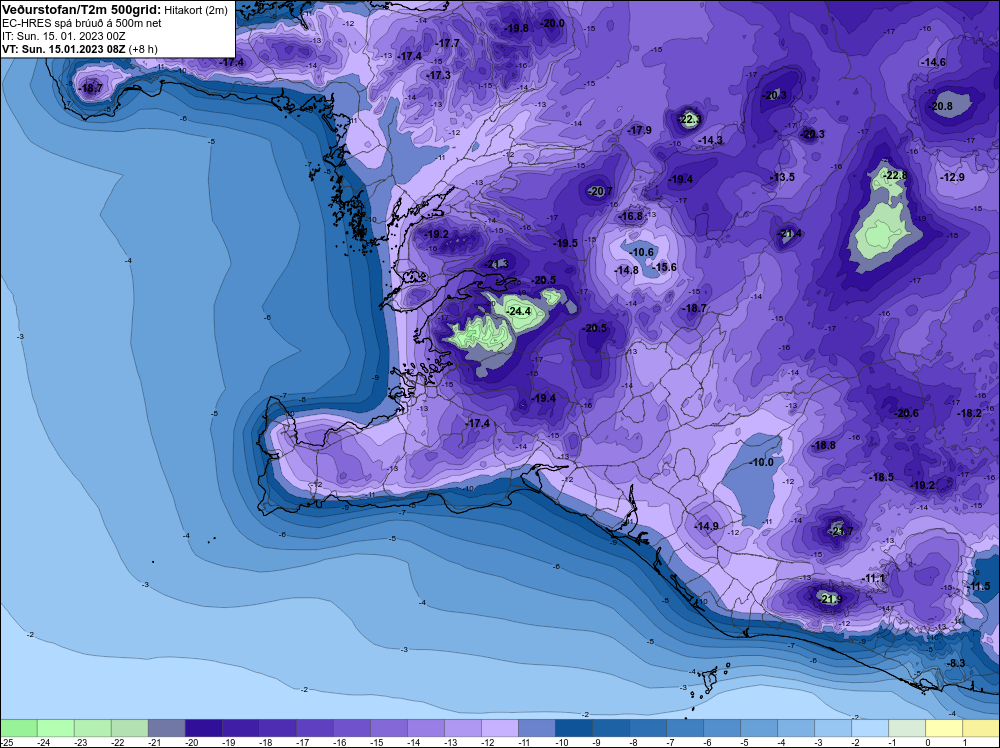Click the -18.2 temperature label
The width and height of the screenshot is (1000, 748).
(x=969, y=413)
